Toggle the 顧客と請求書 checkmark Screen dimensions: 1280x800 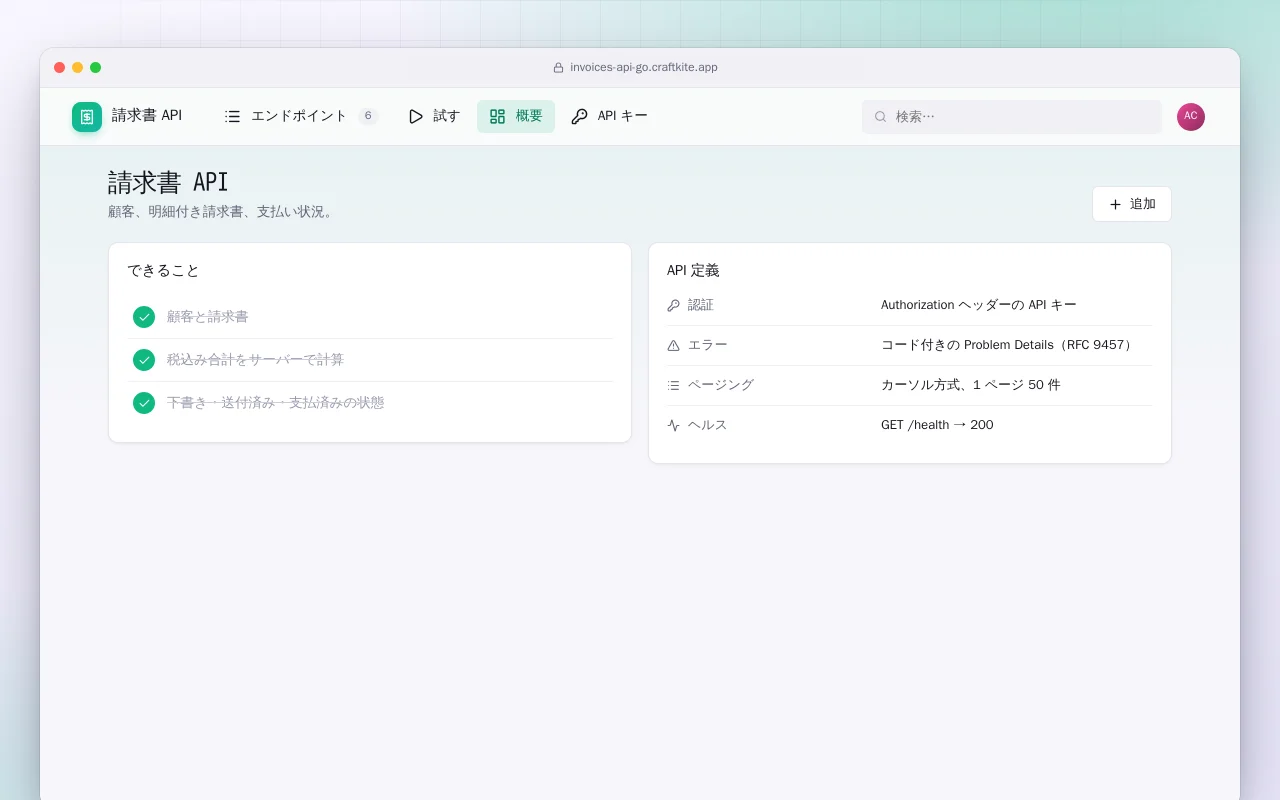coord(144,317)
